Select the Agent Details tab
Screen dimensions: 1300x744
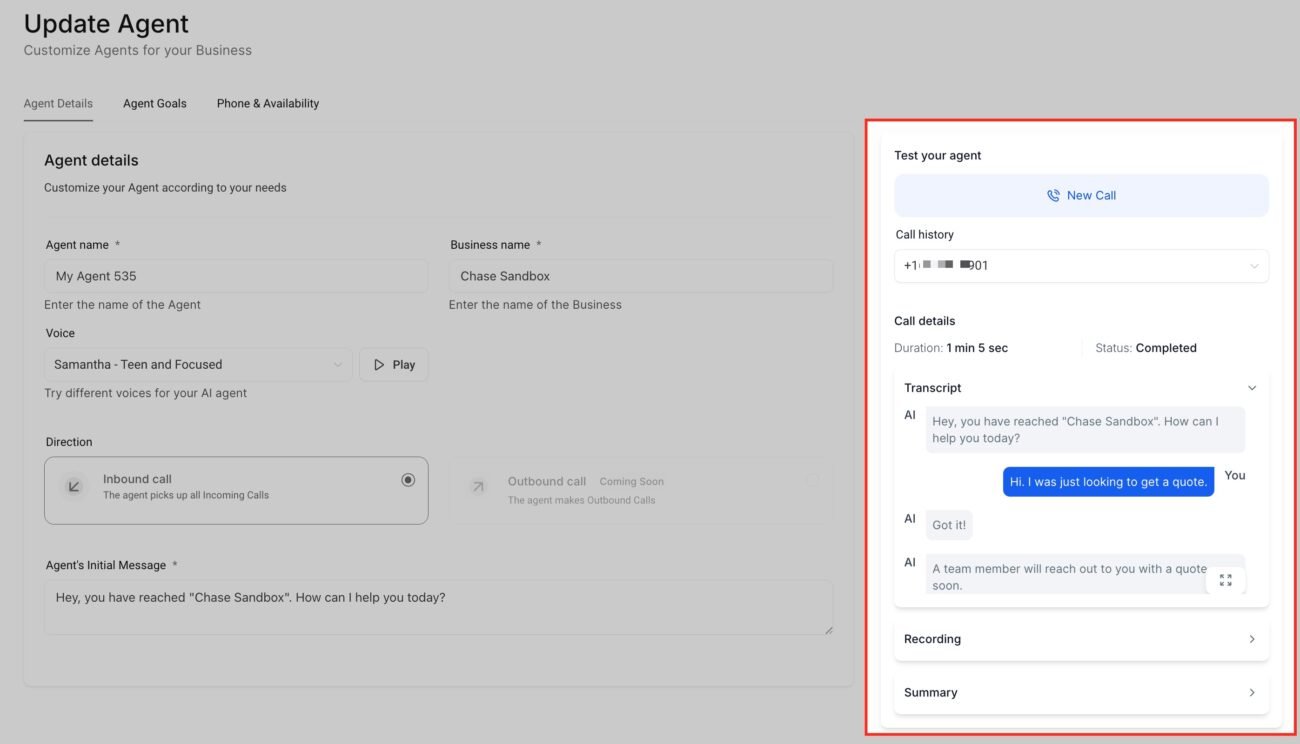(x=58, y=103)
